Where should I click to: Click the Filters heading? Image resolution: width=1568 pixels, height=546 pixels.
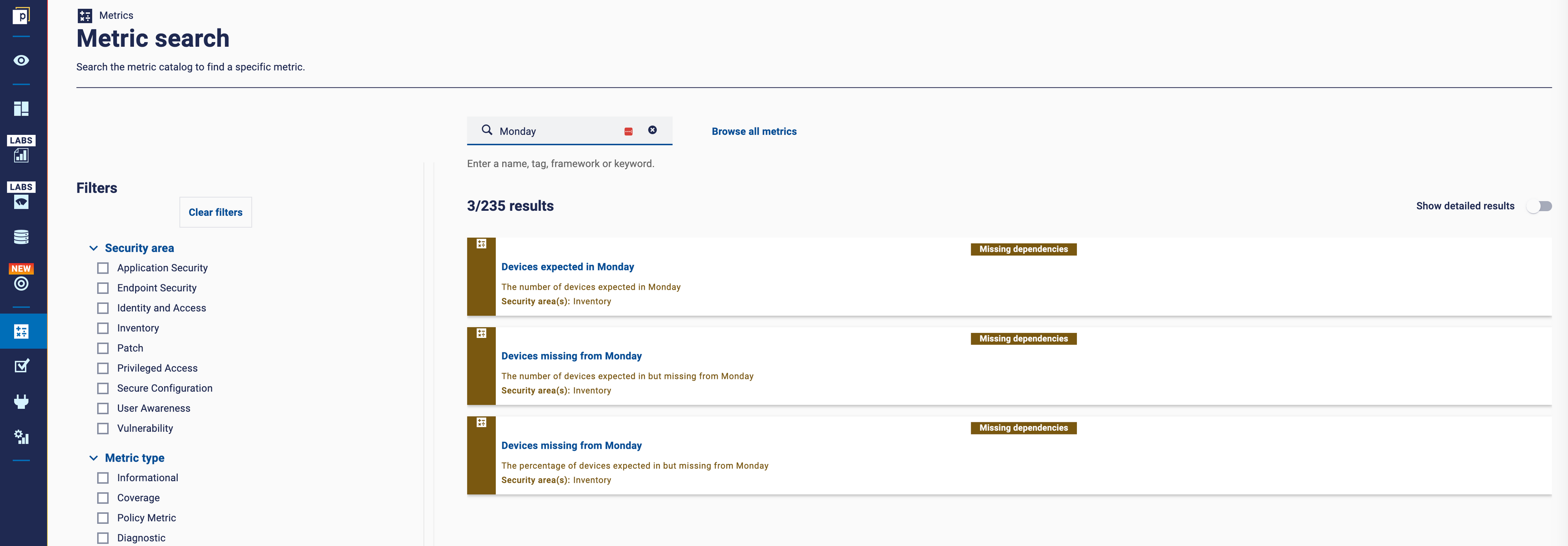coord(97,188)
